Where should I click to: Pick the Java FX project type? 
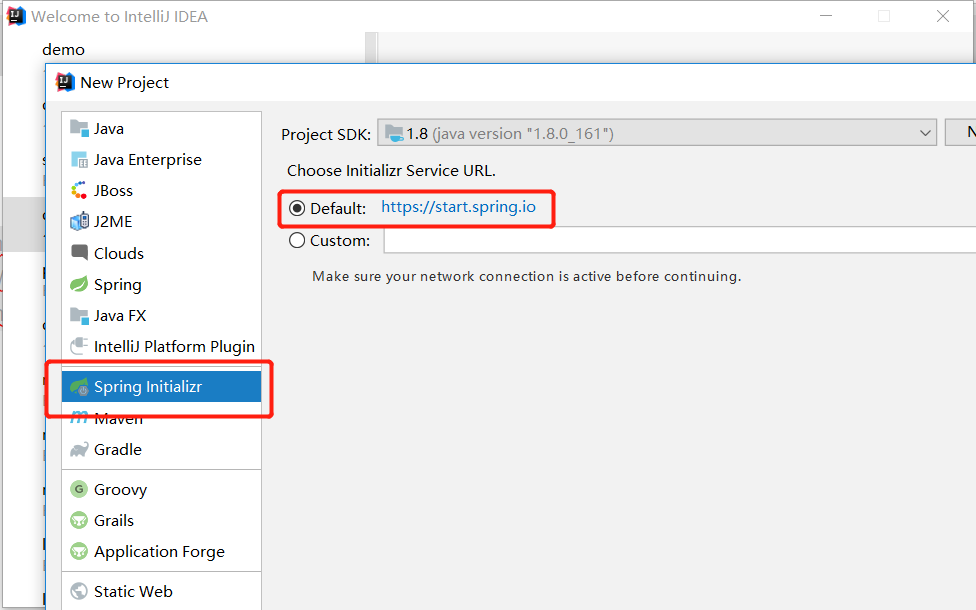click(x=161, y=316)
